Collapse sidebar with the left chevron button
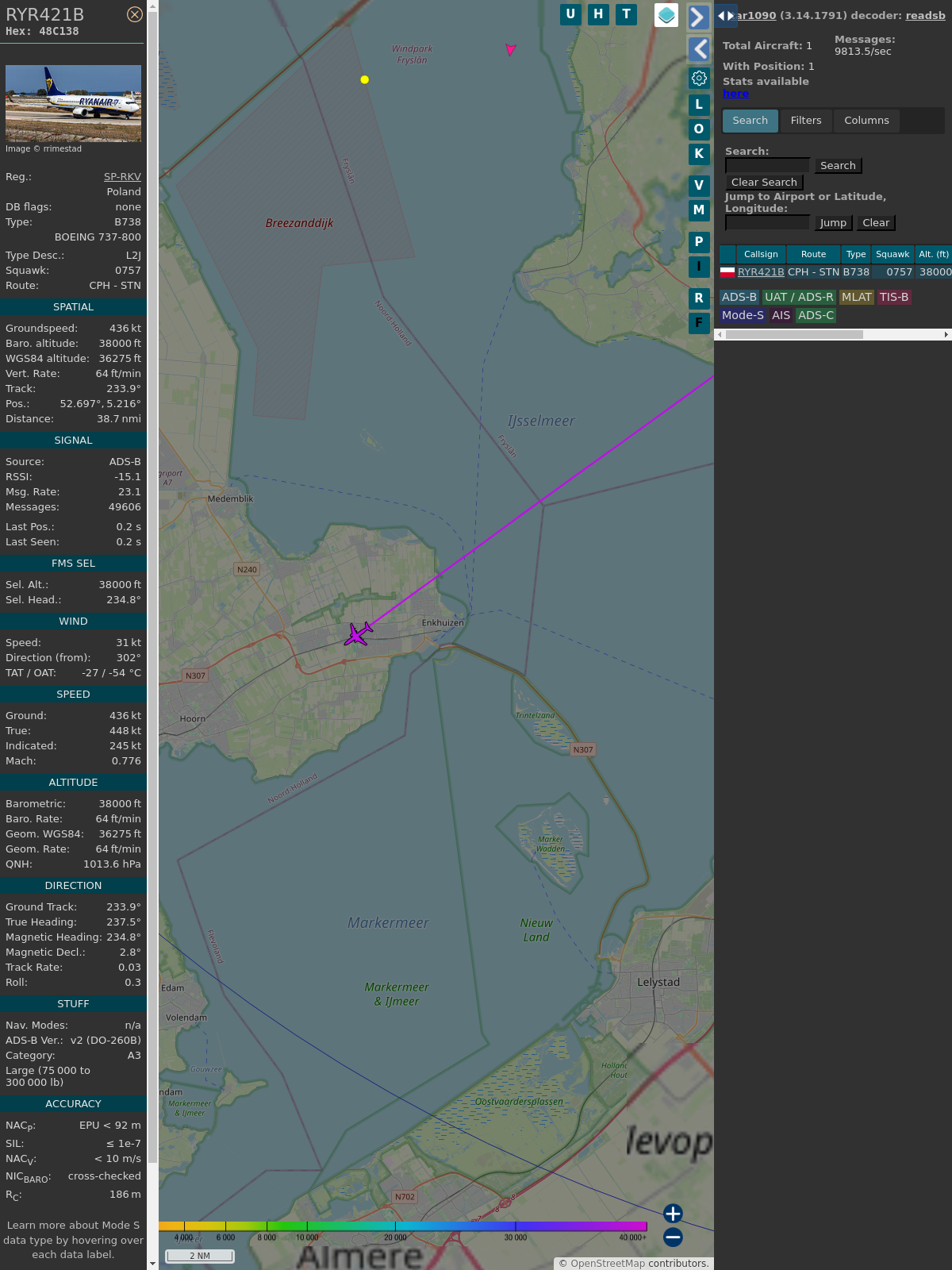 click(698, 49)
